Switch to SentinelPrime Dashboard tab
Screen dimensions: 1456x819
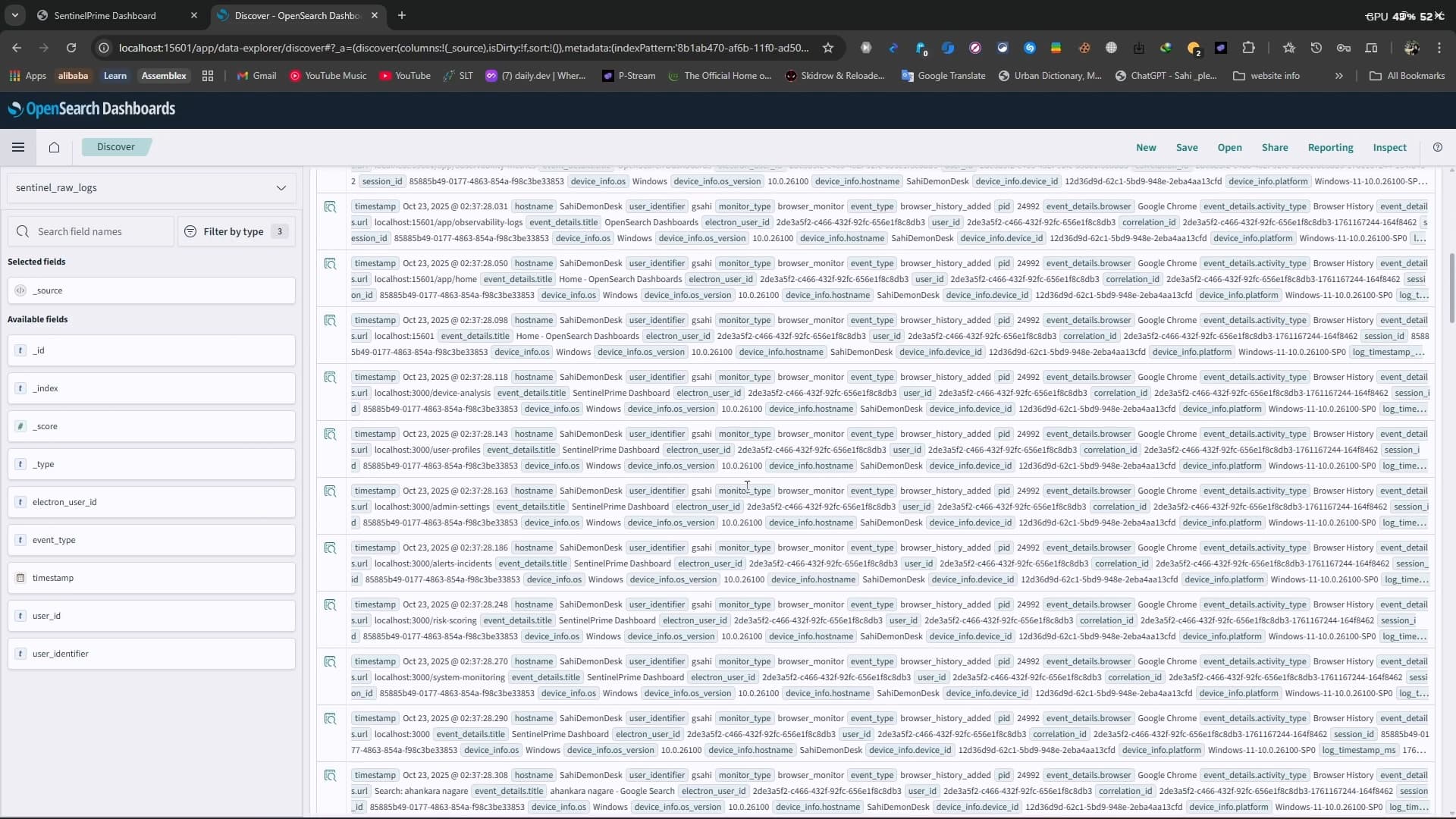click(105, 15)
